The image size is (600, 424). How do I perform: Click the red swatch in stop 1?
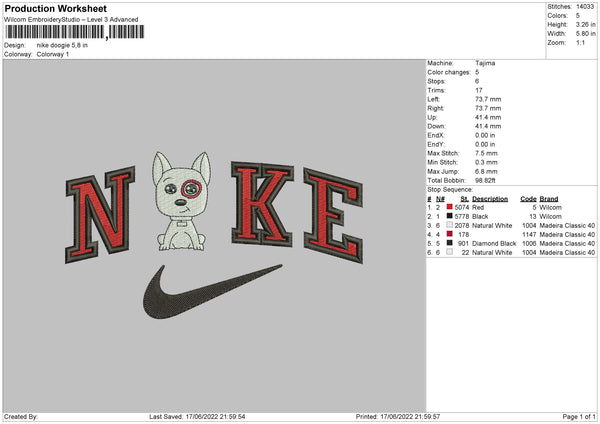click(450, 207)
